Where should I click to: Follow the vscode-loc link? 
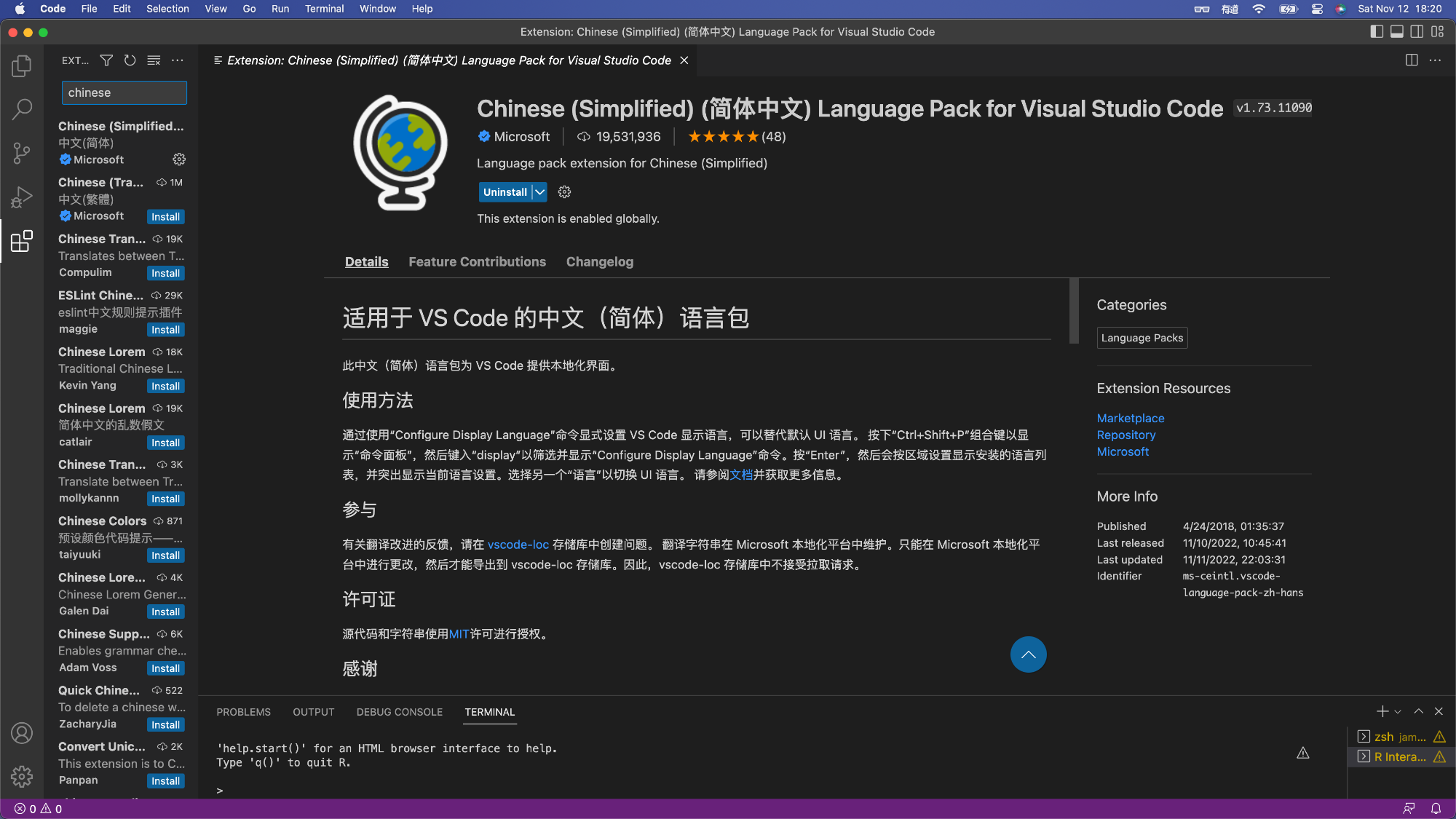518,545
